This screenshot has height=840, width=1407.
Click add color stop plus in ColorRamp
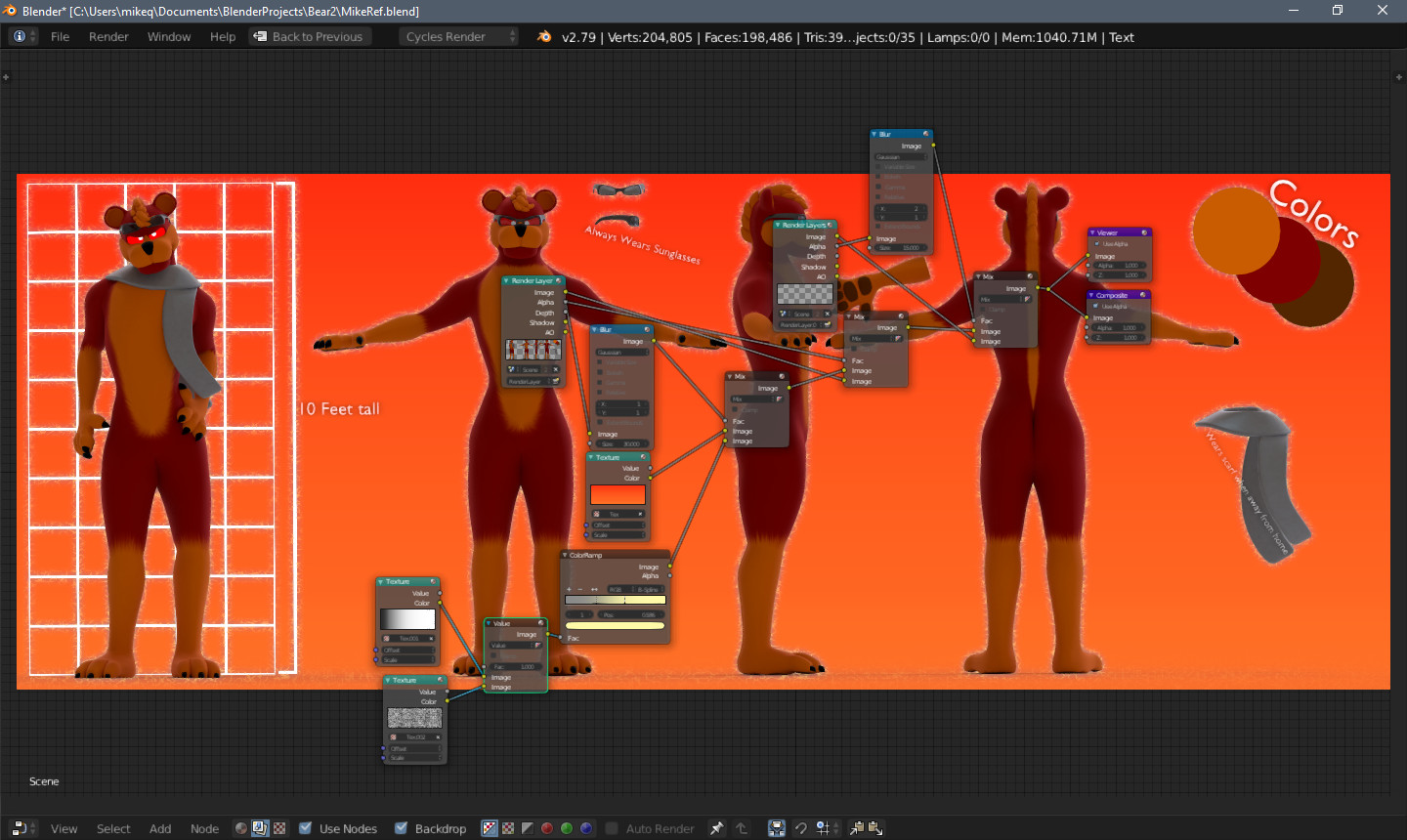(x=570, y=589)
